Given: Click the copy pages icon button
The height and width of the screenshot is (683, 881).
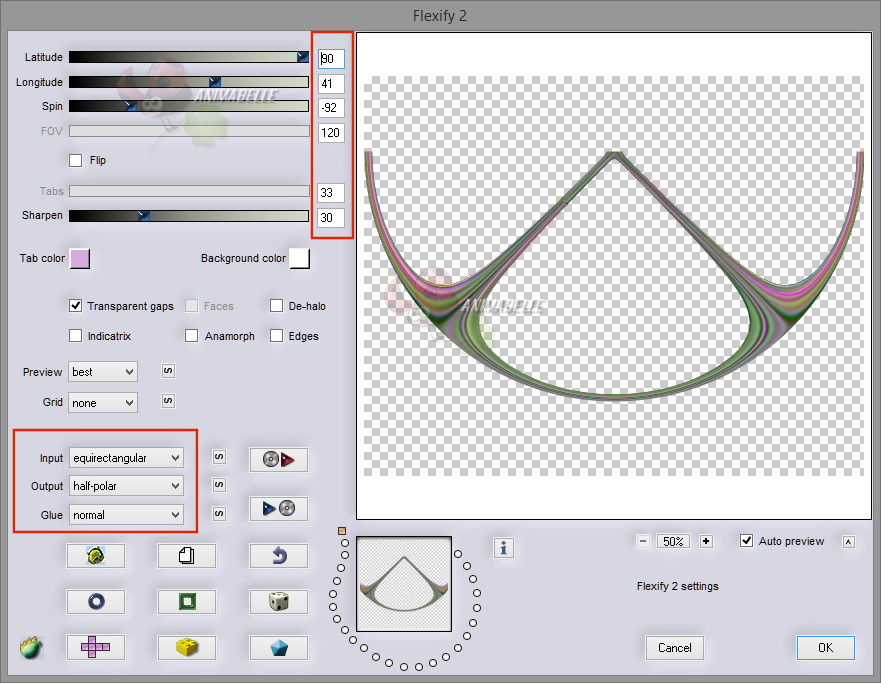Looking at the screenshot, I should 187,555.
